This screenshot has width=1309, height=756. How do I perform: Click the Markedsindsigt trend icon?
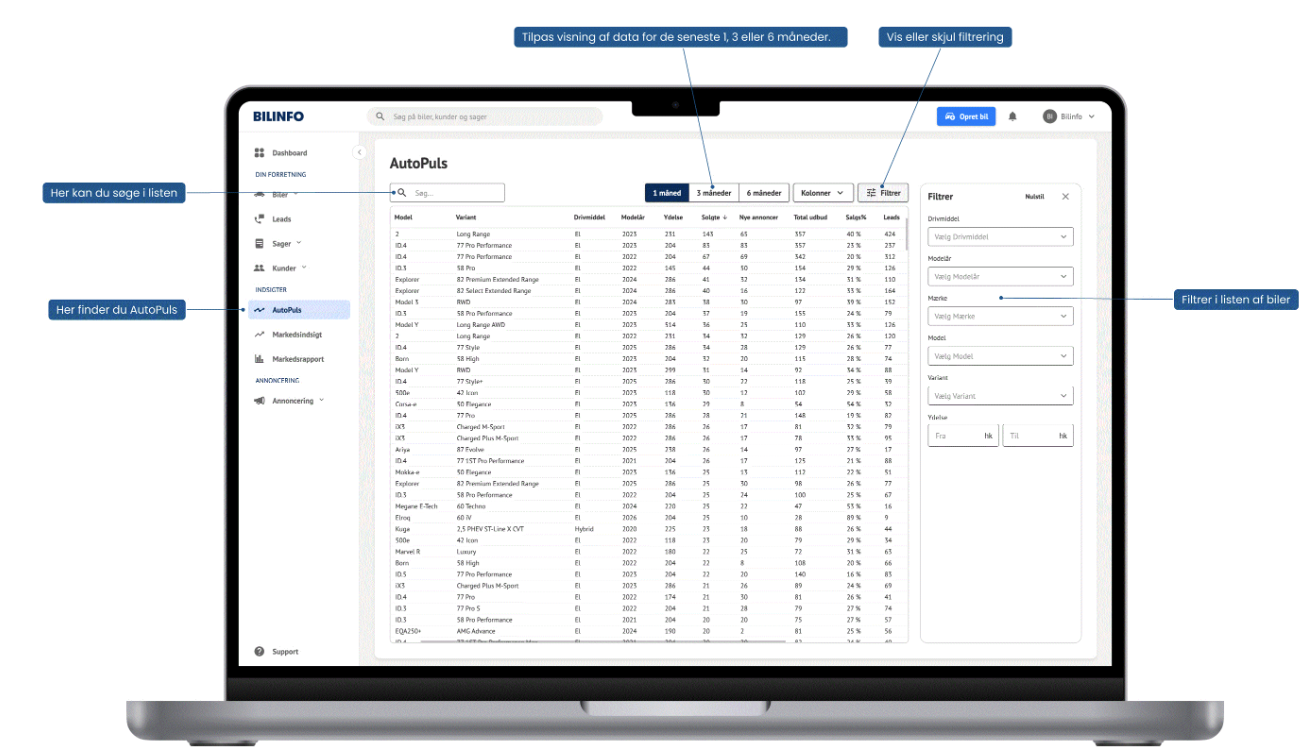[259, 335]
